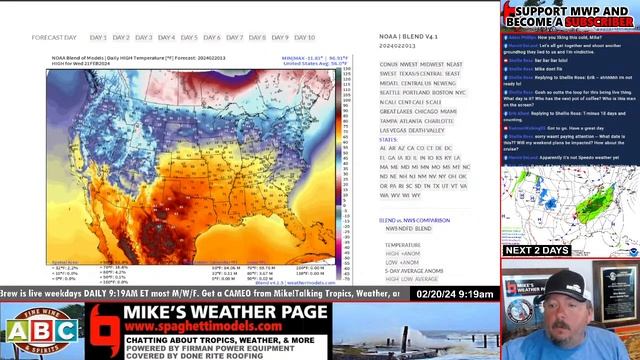Screen dimensions: 640x360
Task: Click the host webcam video feed
Action: (570, 310)
